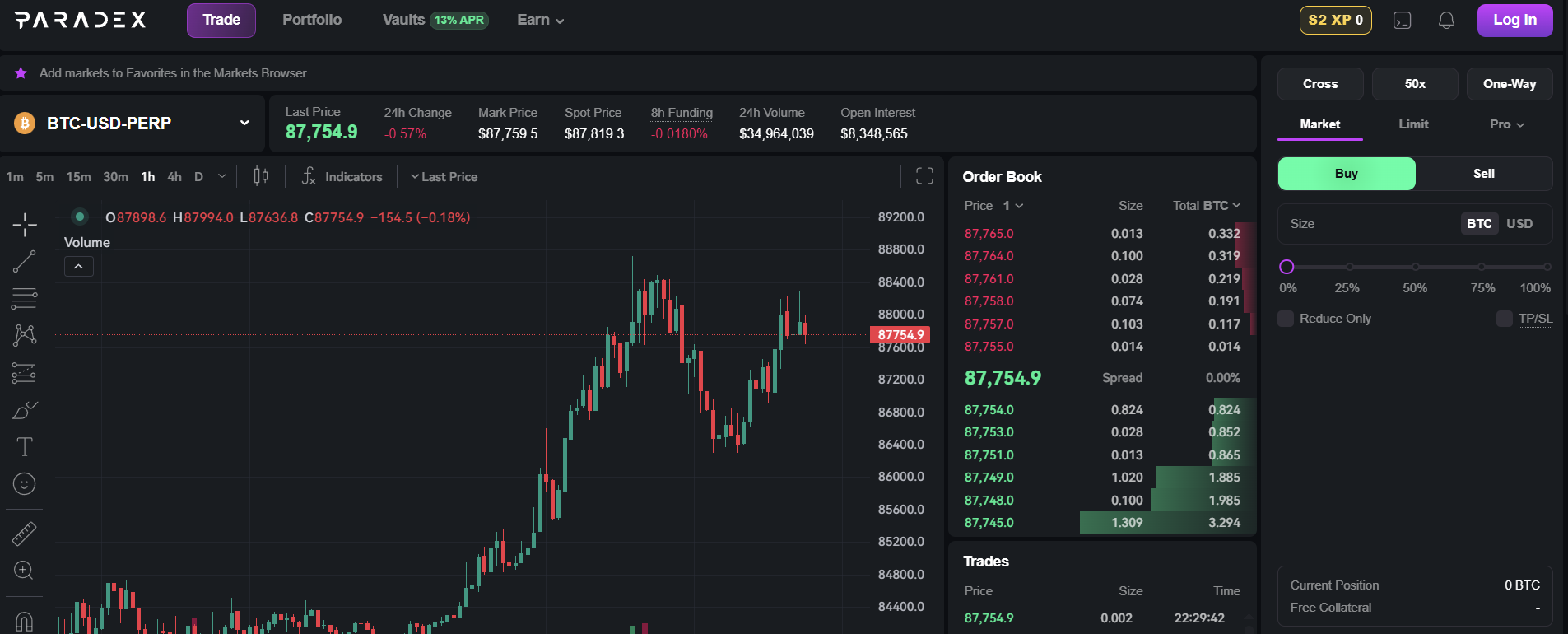Click the Paradex logo
The height and width of the screenshot is (634, 1568).
81,20
